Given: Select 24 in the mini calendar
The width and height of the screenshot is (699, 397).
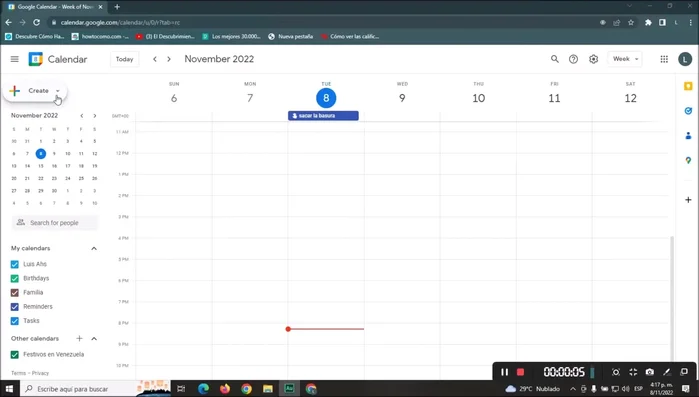Looking at the screenshot, I should [x=68, y=178].
